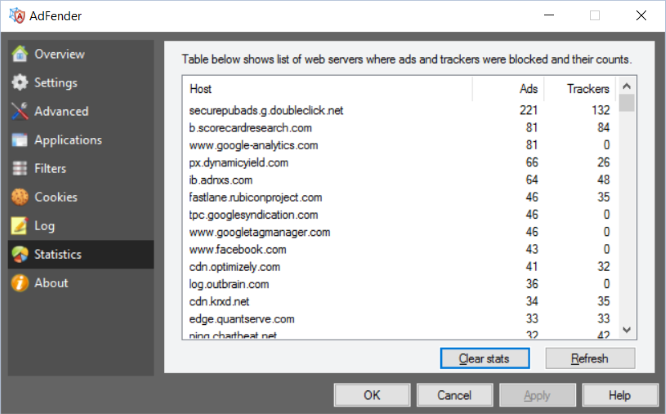
Task: Refresh the statistics table
Action: pyautogui.click(x=590, y=358)
